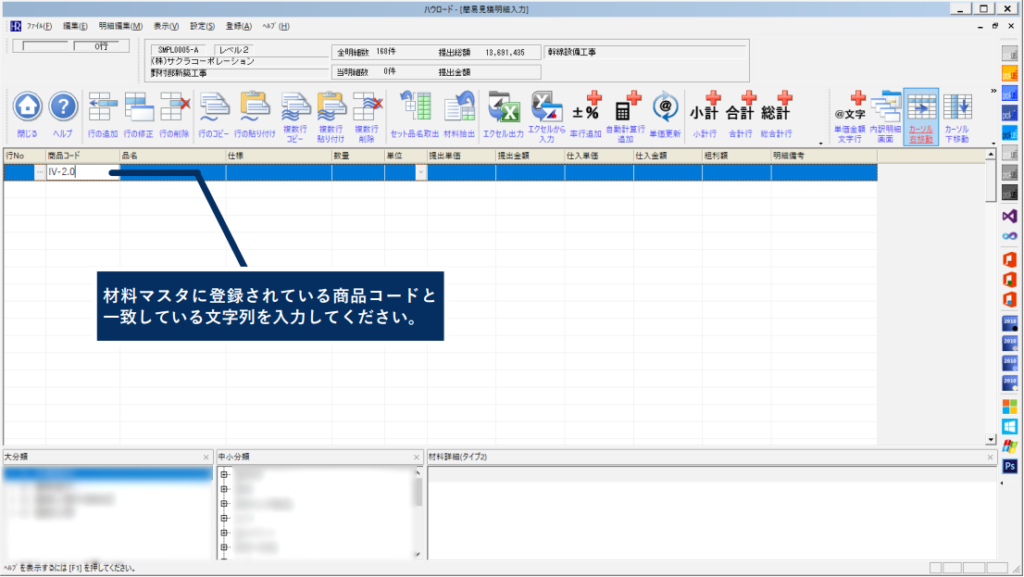Image resolution: width=1024 pixels, height=577 pixels.
Task: Open the 設定(S) menu
Action: [201, 25]
